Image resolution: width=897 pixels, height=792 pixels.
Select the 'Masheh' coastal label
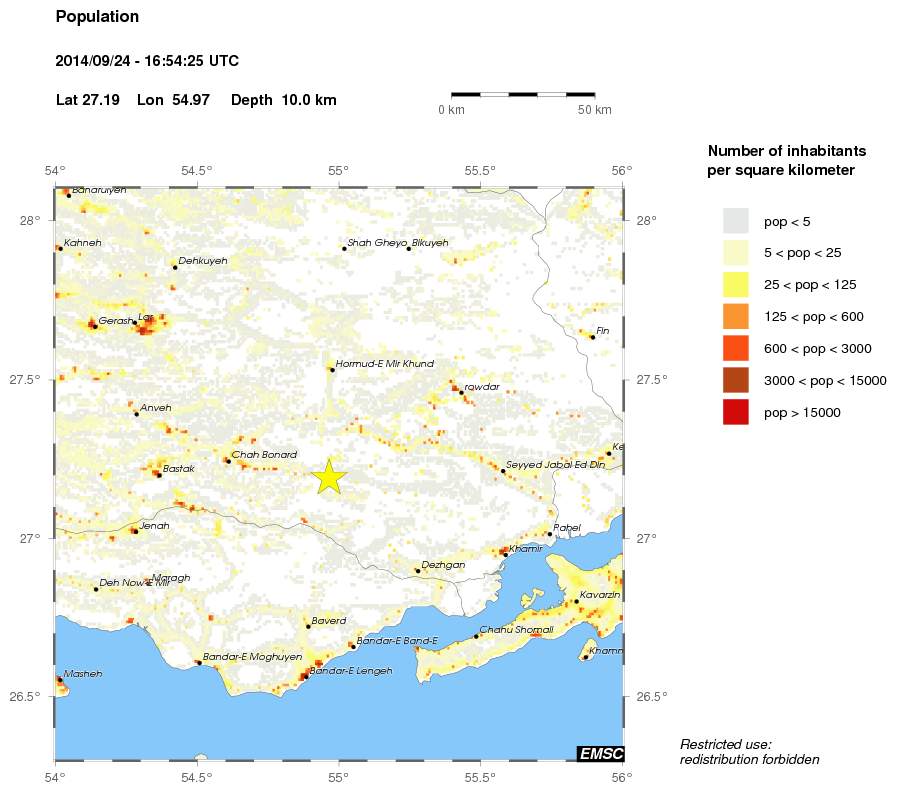tap(83, 674)
